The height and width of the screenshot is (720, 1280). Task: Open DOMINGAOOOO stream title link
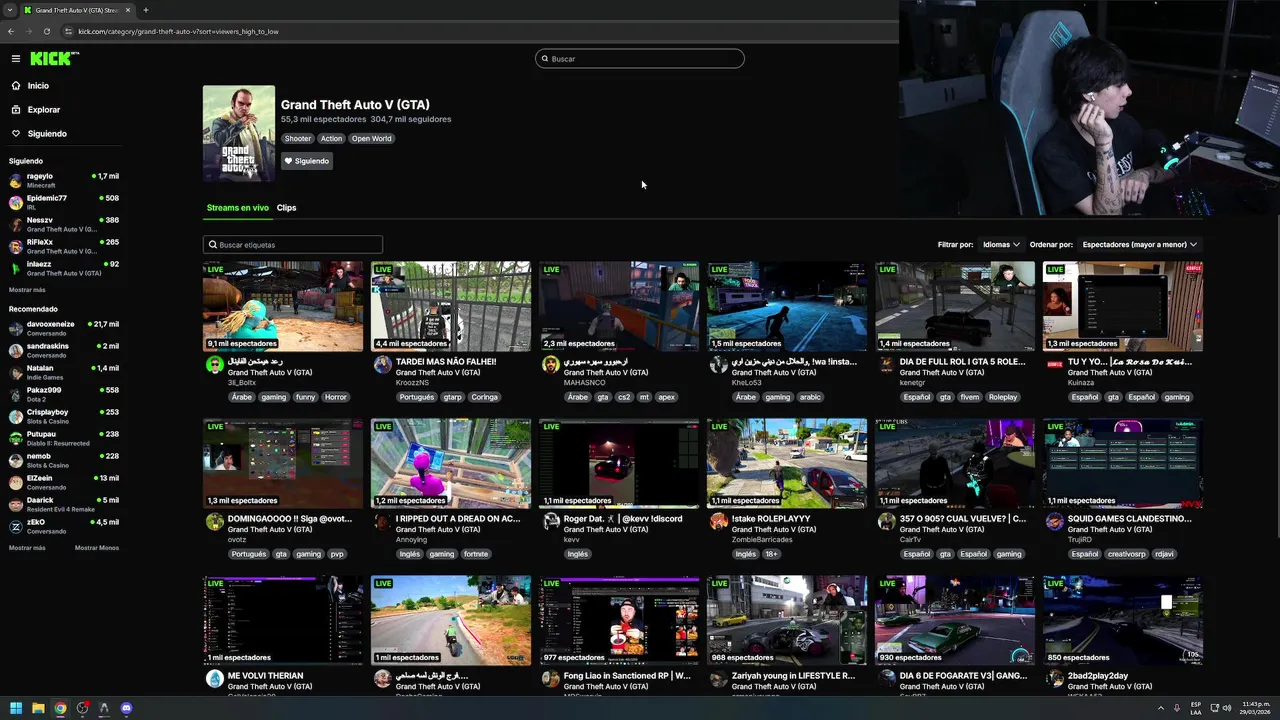coord(290,519)
